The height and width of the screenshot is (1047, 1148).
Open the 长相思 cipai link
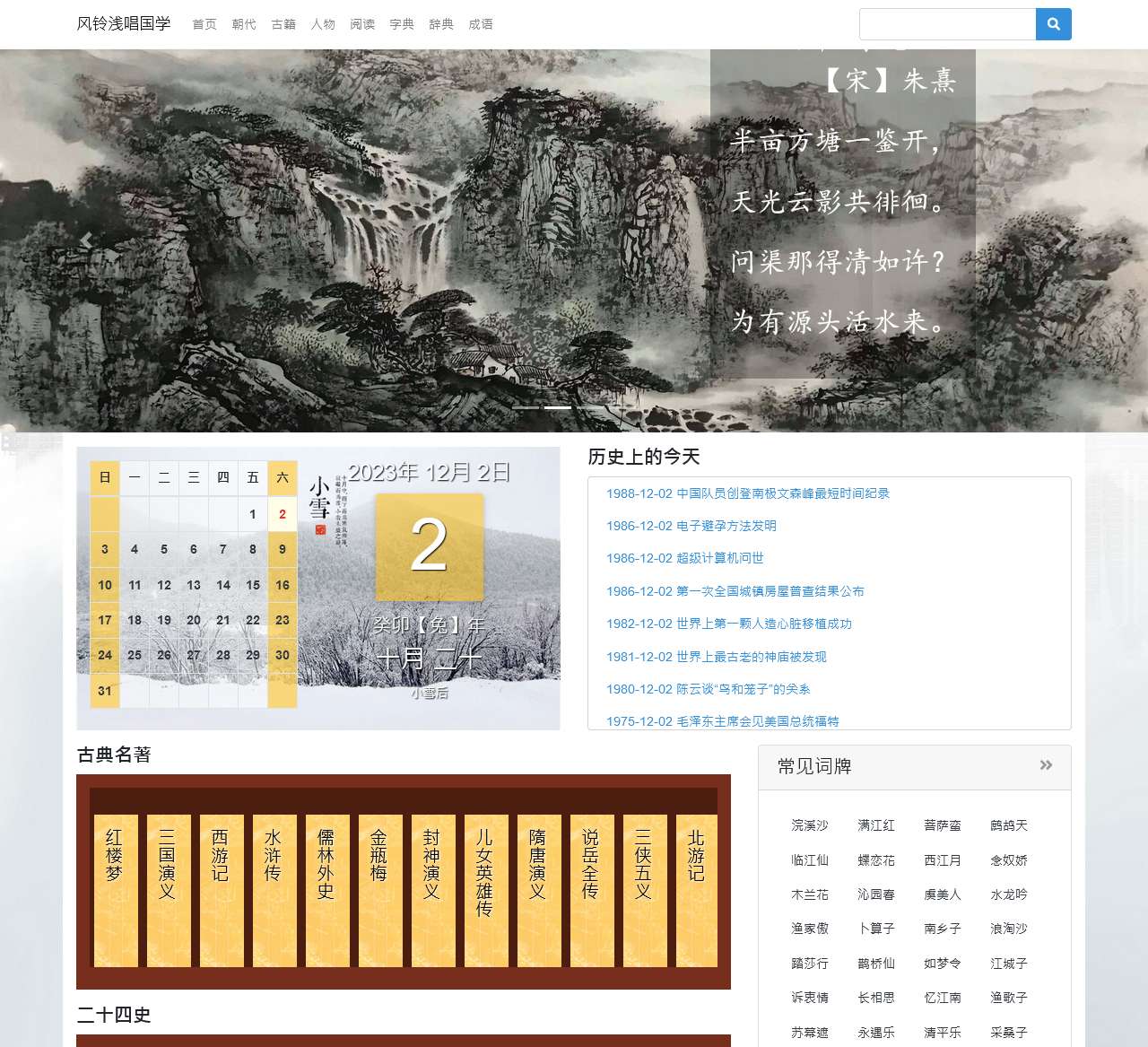[x=876, y=998]
